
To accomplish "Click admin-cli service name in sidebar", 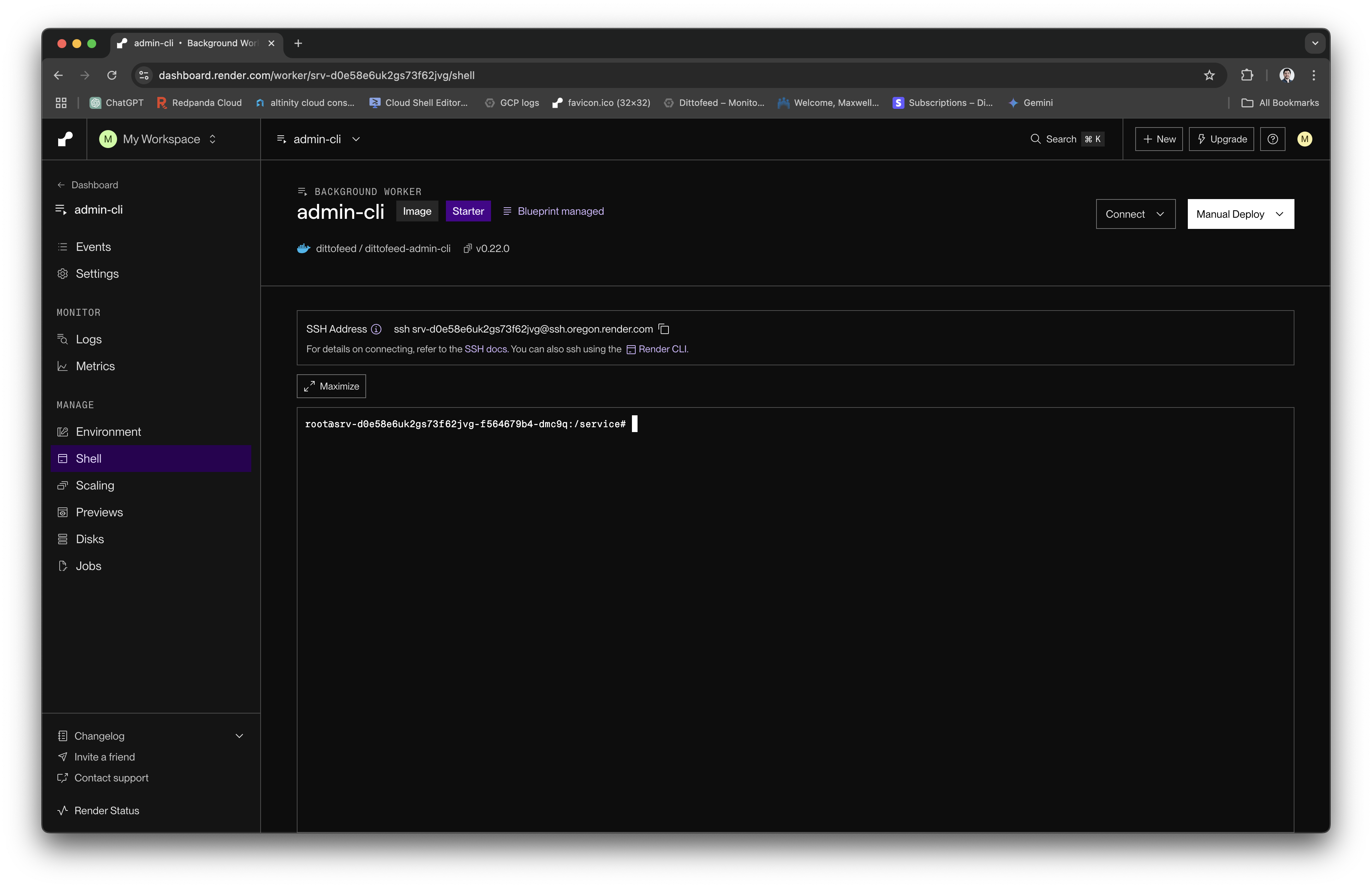I will click(x=98, y=210).
